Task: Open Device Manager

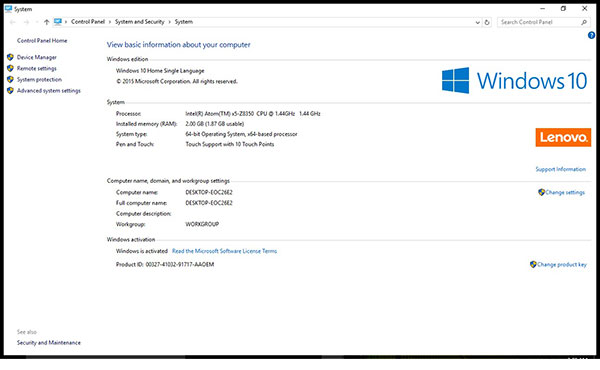Action: (37, 57)
